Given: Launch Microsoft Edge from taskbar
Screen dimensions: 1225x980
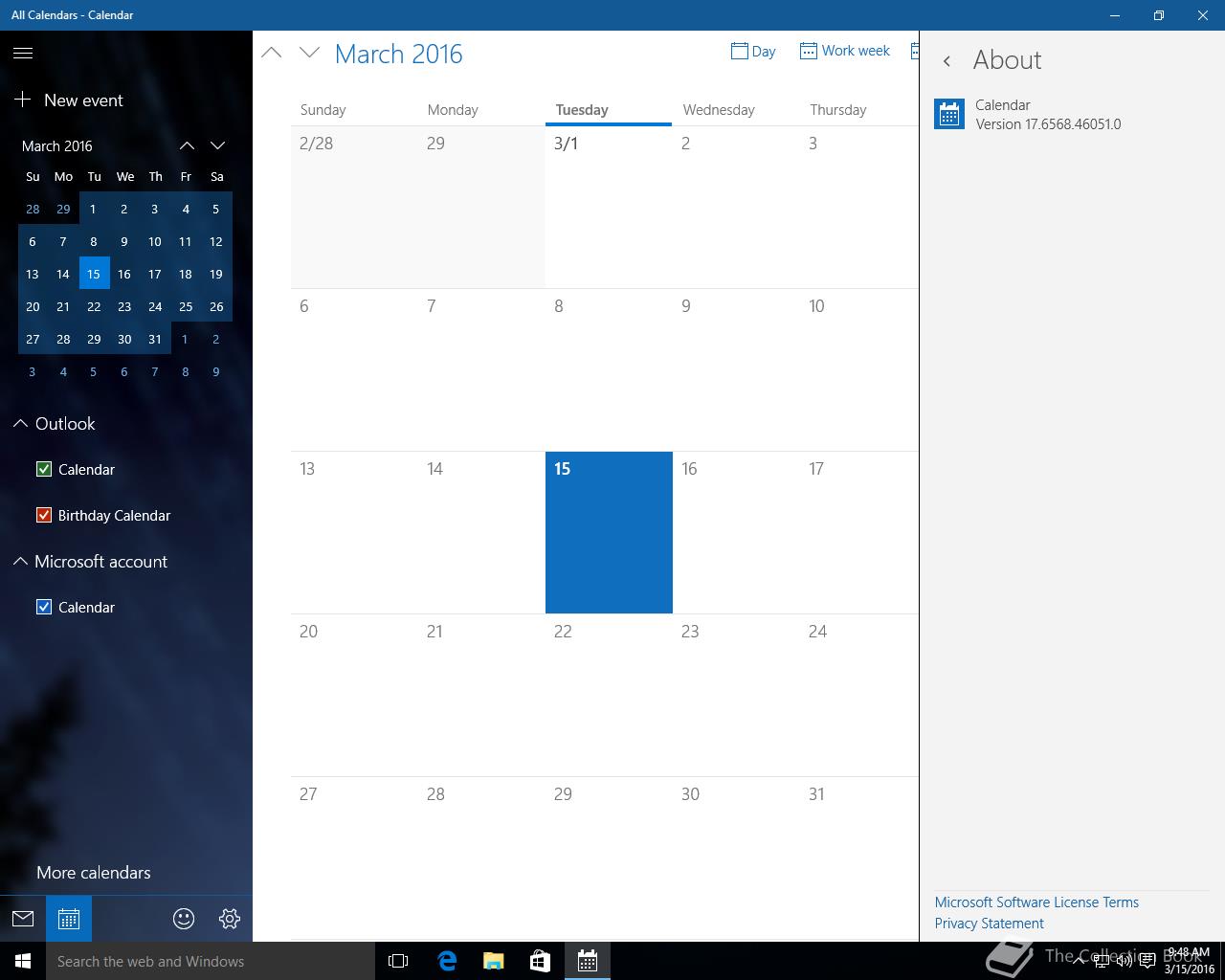Looking at the screenshot, I should (447, 961).
